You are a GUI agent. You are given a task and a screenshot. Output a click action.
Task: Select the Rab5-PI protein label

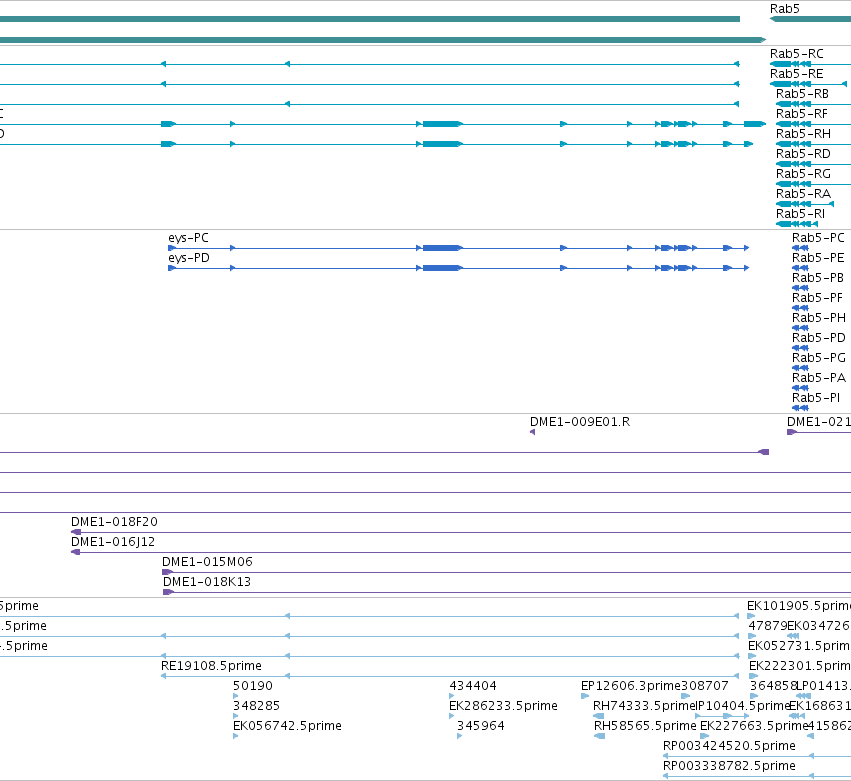[x=816, y=398]
